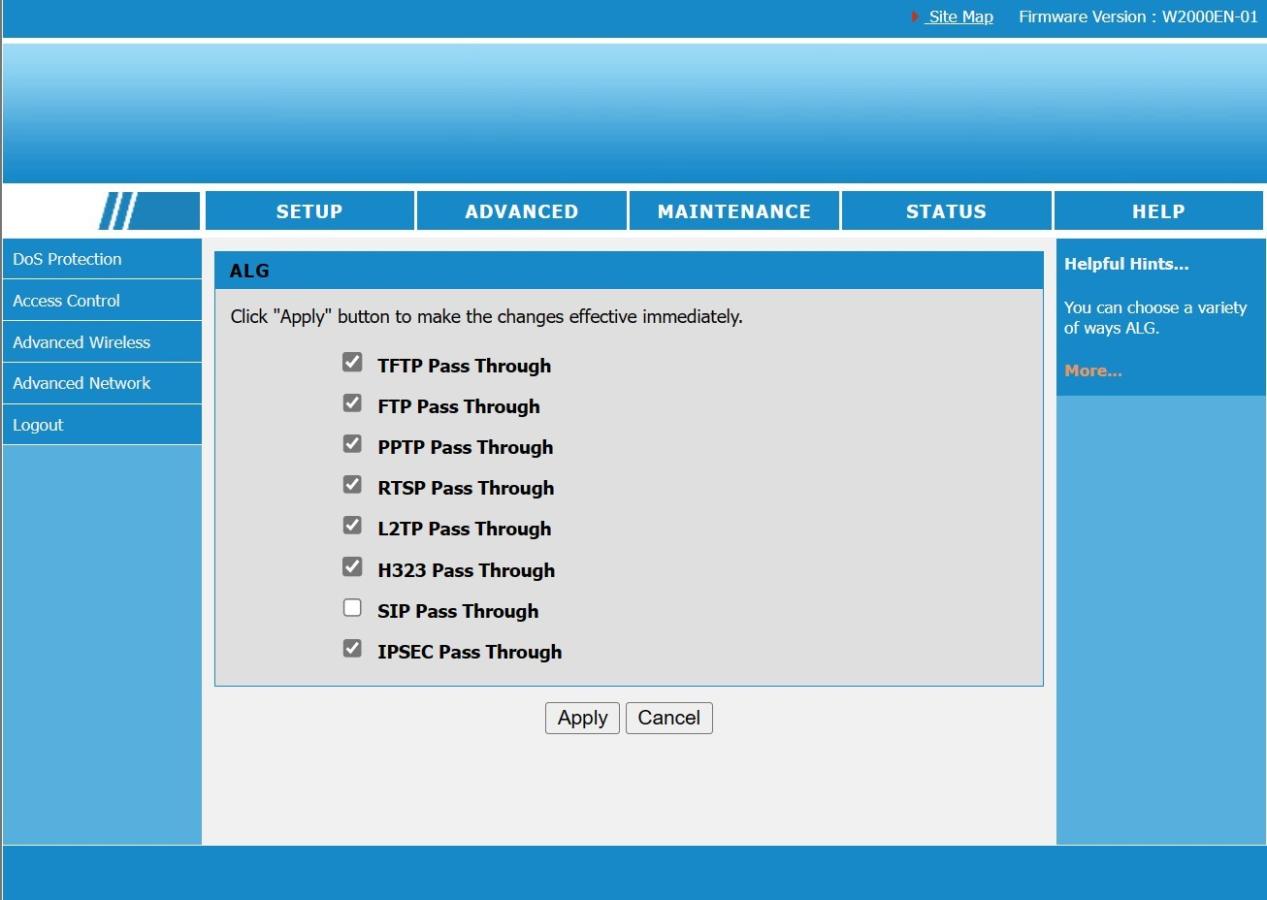Toggle PPTP Pass Through off
Screen dimensions: 1267x900
pyautogui.click(x=352, y=445)
